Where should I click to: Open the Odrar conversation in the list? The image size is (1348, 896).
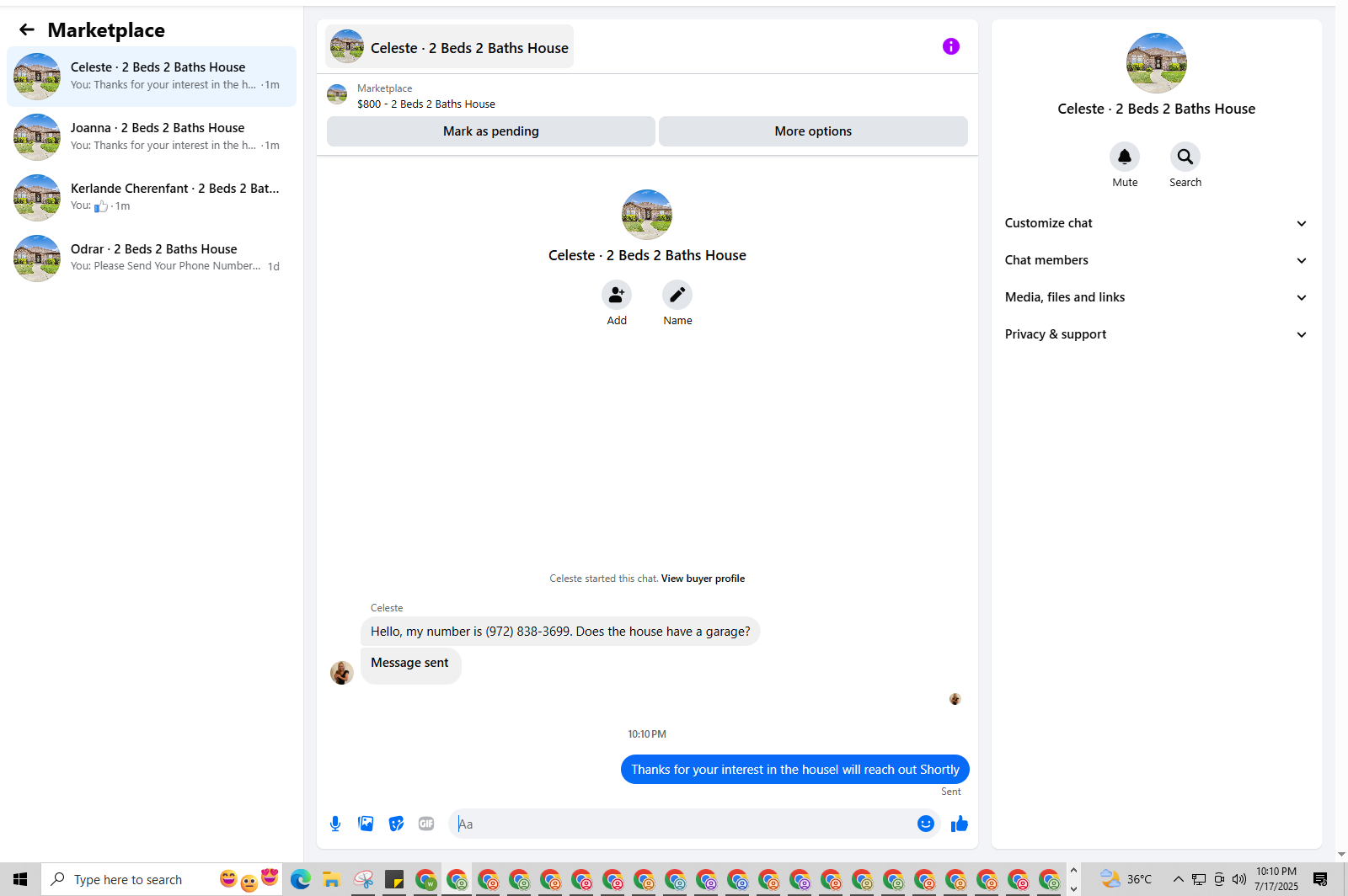[152, 259]
